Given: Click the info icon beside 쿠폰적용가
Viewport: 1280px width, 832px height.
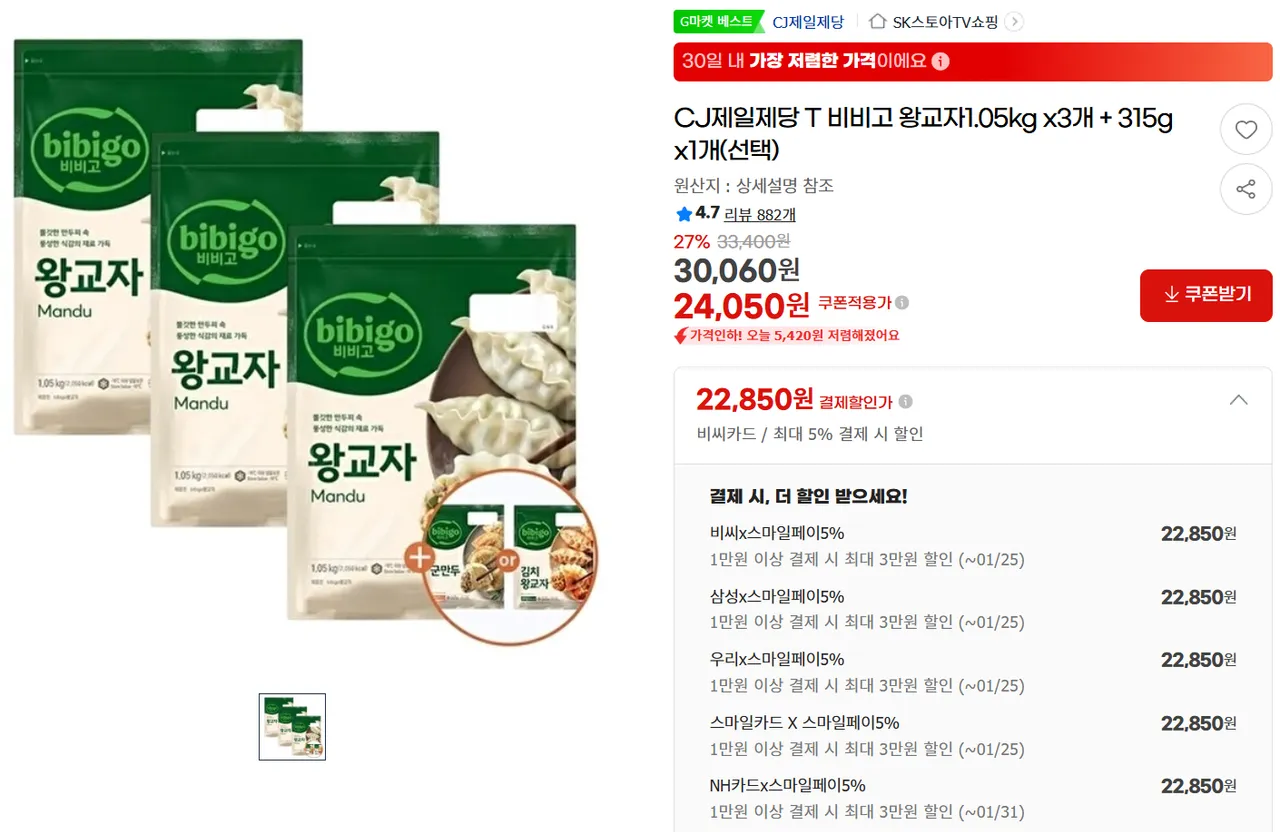Looking at the screenshot, I should 902,303.
